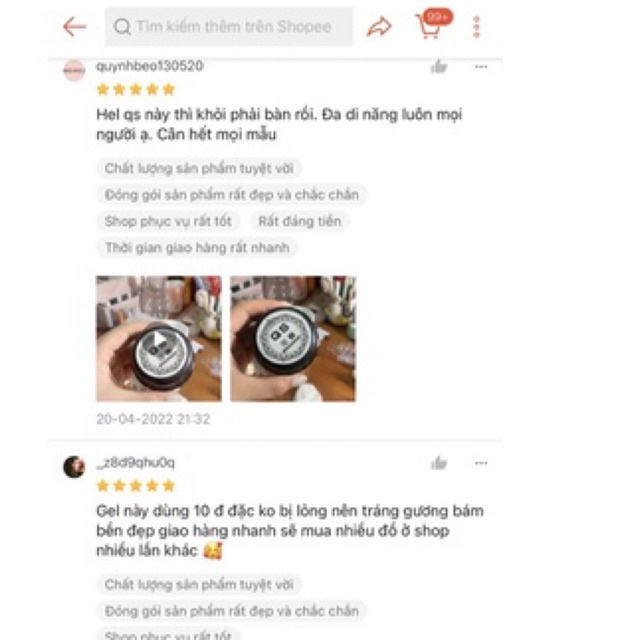Tap the back arrow icon
This screenshot has width=640, height=640.
click(x=75, y=27)
